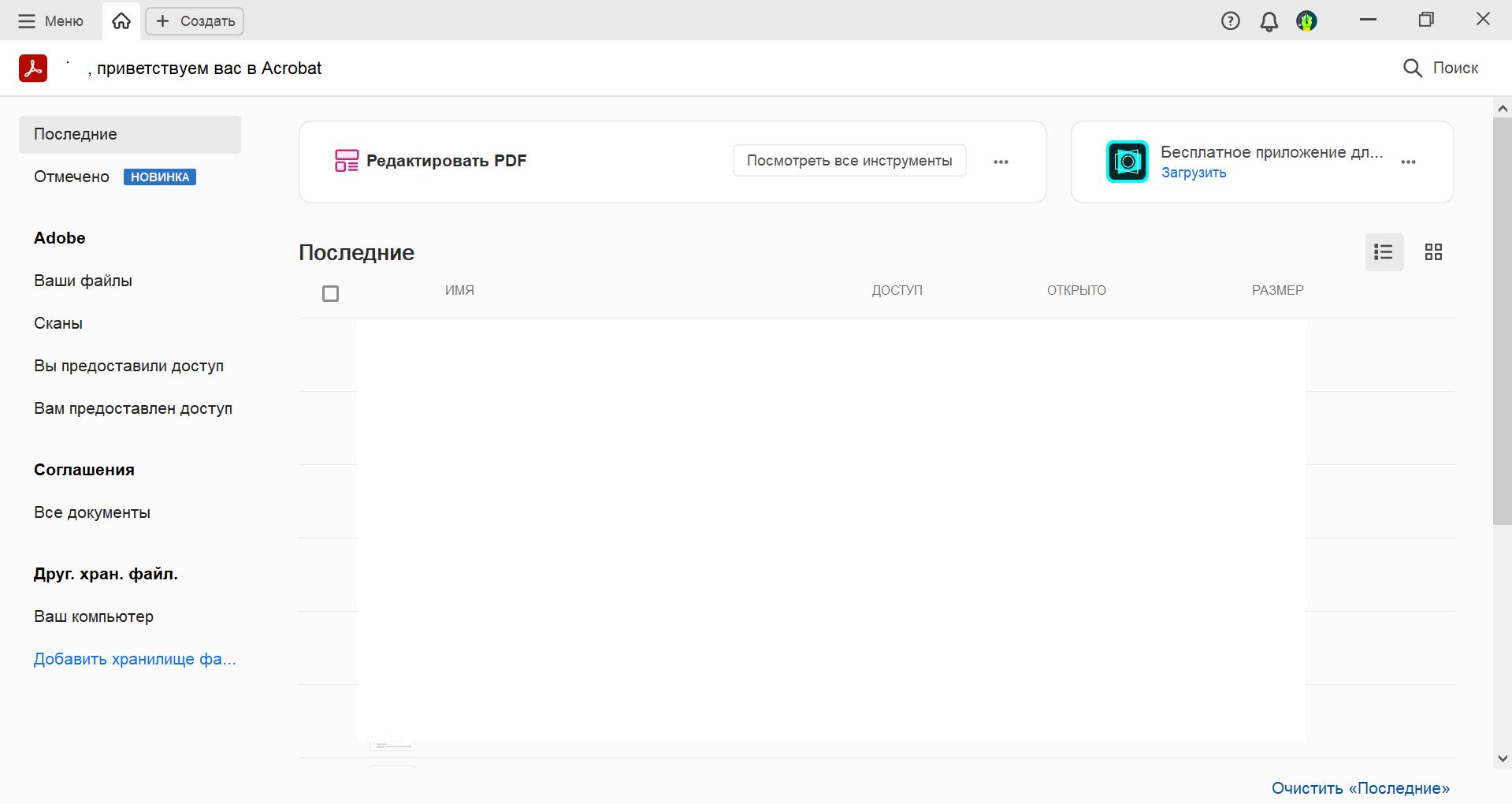Open the notifications bell
The height and width of the screenshot is (804, 1512).
tap(1269, 20)
